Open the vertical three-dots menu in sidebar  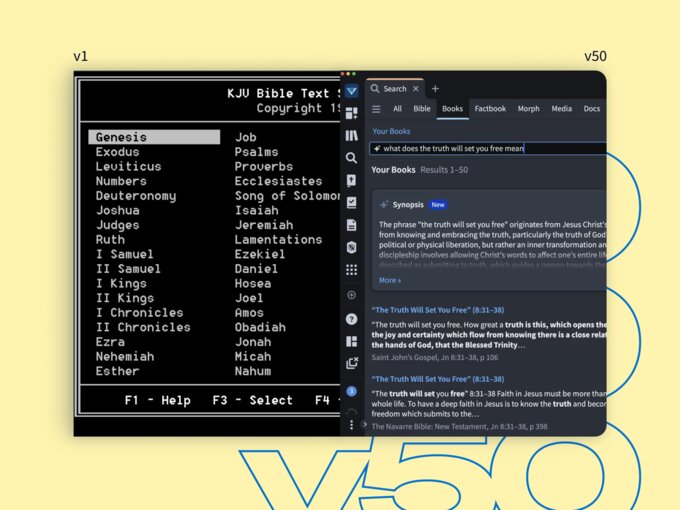(x=351, y=425)
